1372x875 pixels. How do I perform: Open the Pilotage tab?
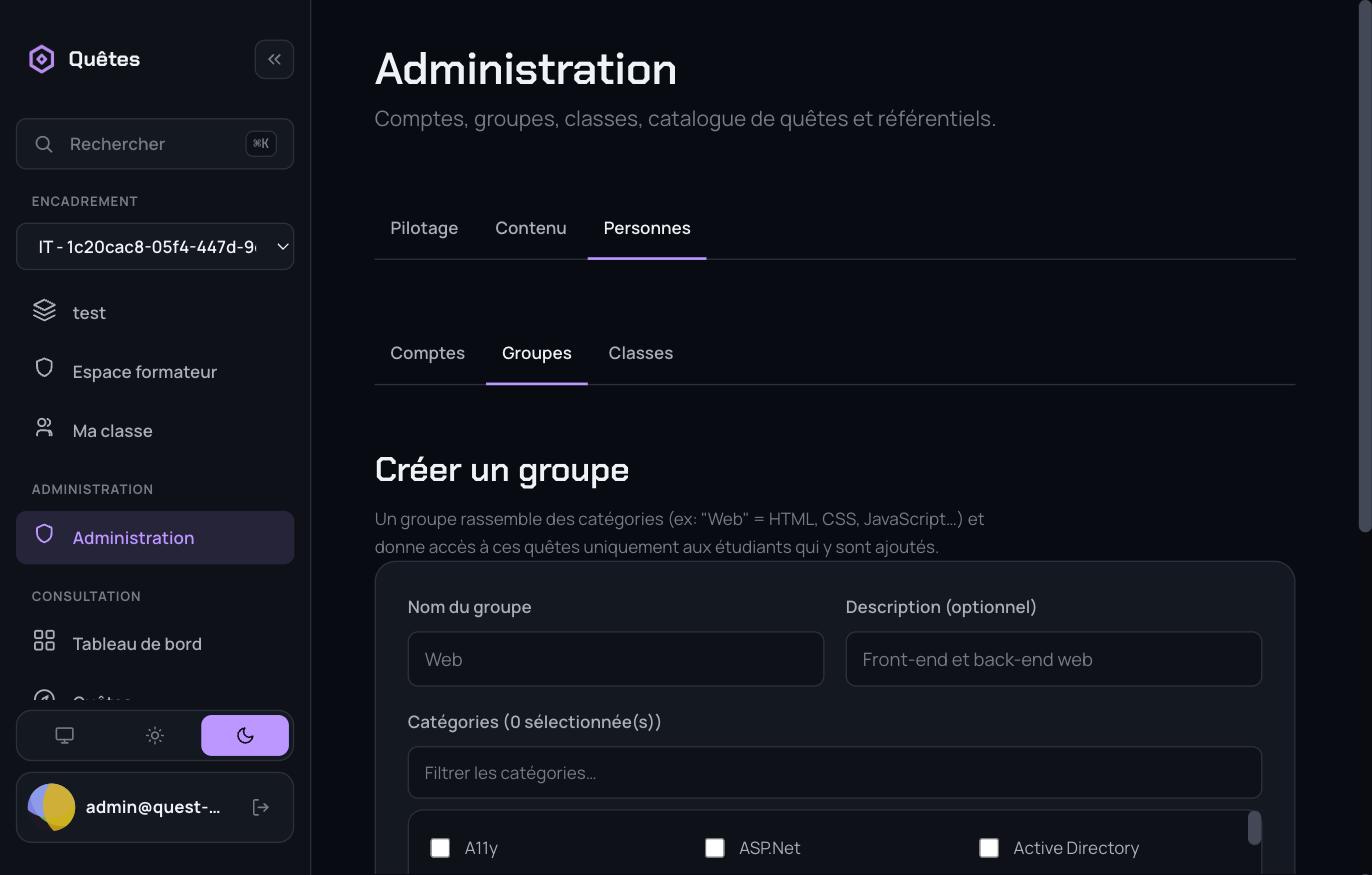click(x=424, y=228)
